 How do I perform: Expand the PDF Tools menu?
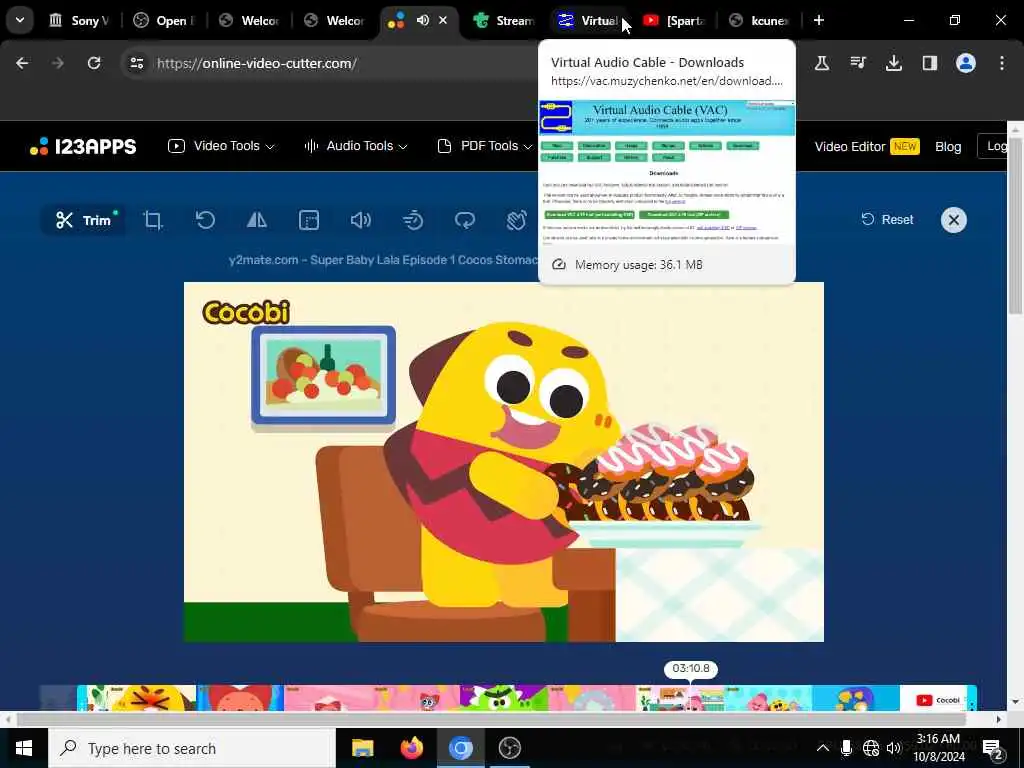click(485, 146)
